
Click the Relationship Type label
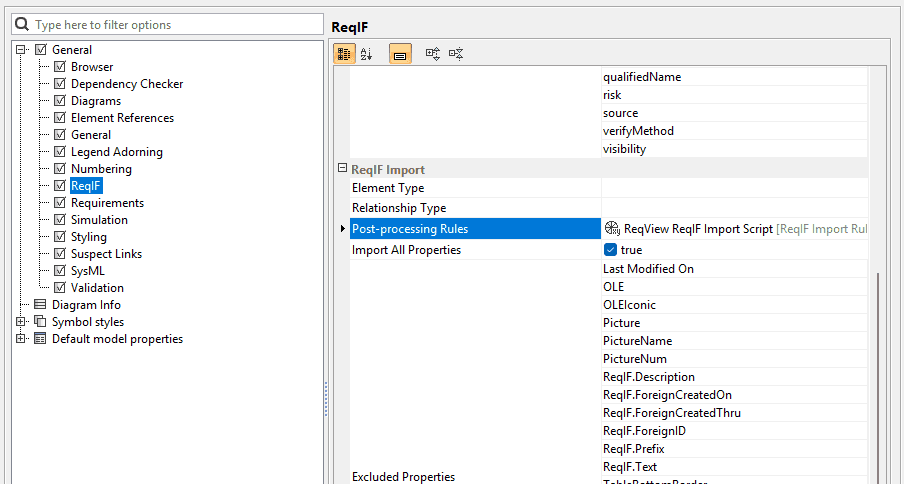click(399, 207)
